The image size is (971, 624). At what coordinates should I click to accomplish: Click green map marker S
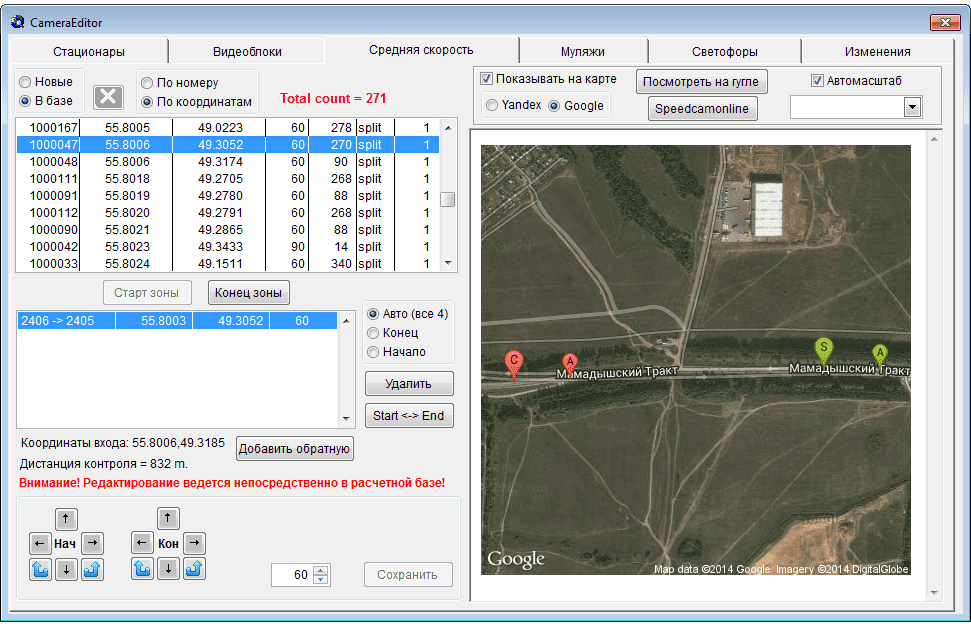point(823,350)
